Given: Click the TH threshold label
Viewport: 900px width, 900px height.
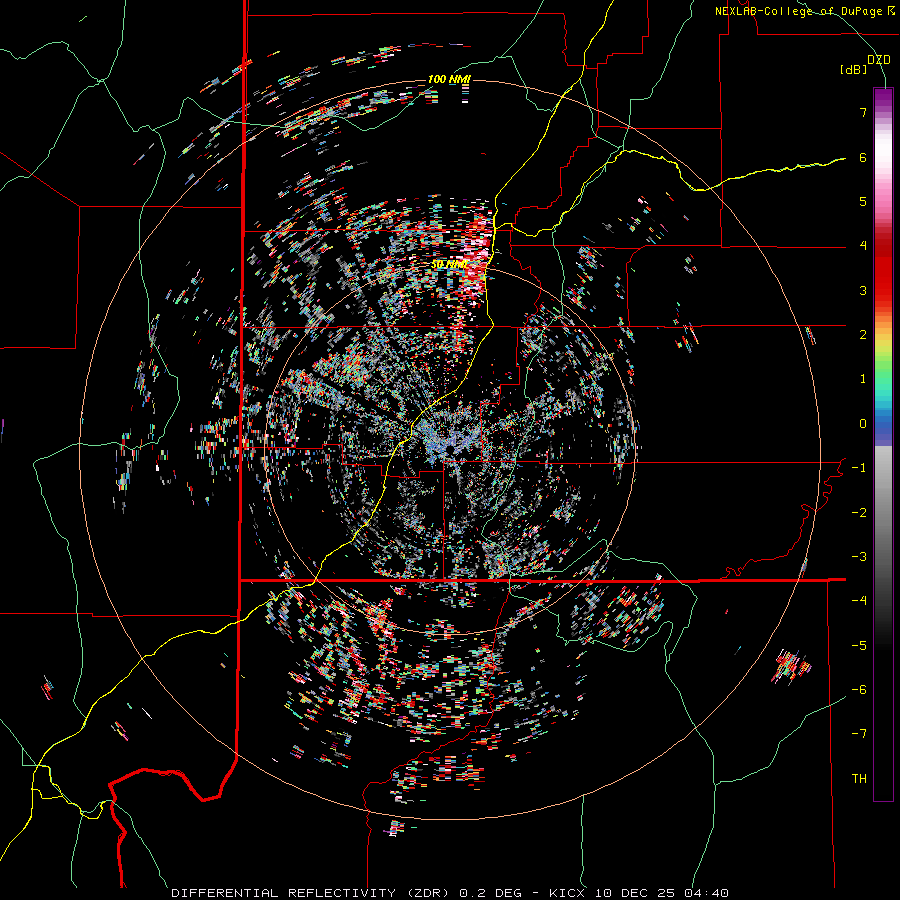Looking at the screenshot, I should (x=859, y=779).
